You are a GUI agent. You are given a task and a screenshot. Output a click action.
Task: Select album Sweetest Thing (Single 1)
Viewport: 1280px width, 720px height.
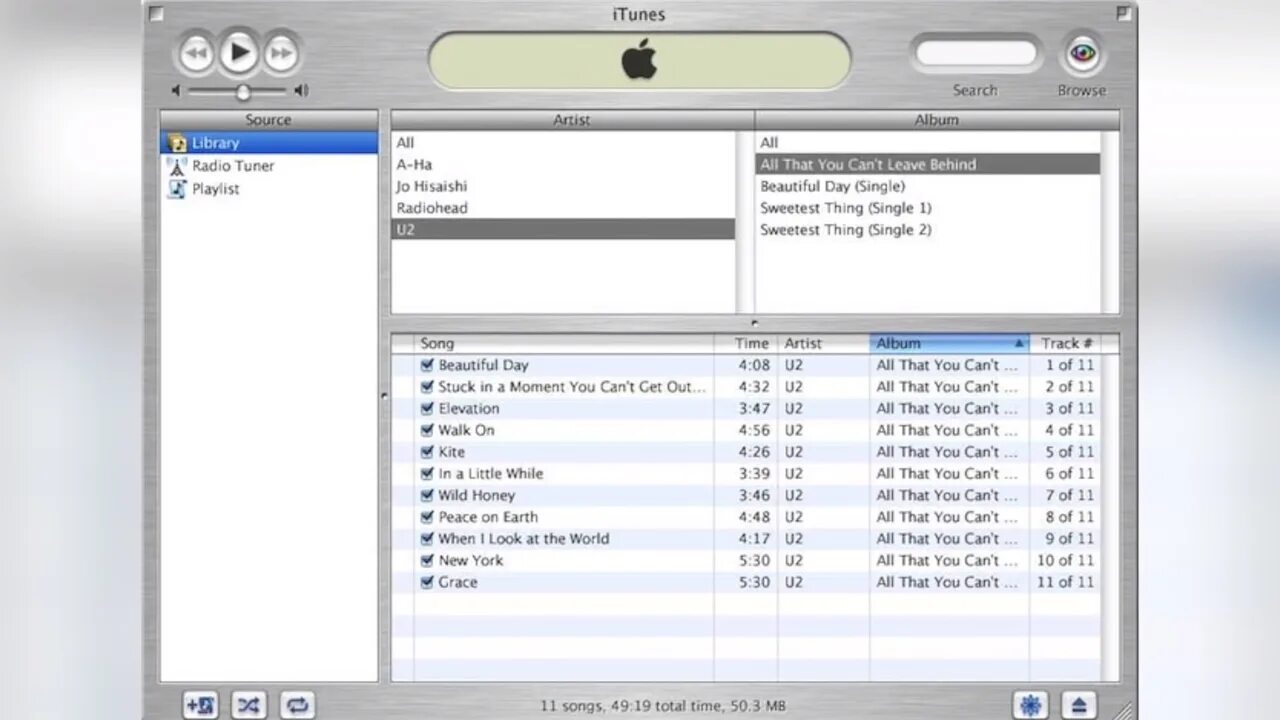927,208
